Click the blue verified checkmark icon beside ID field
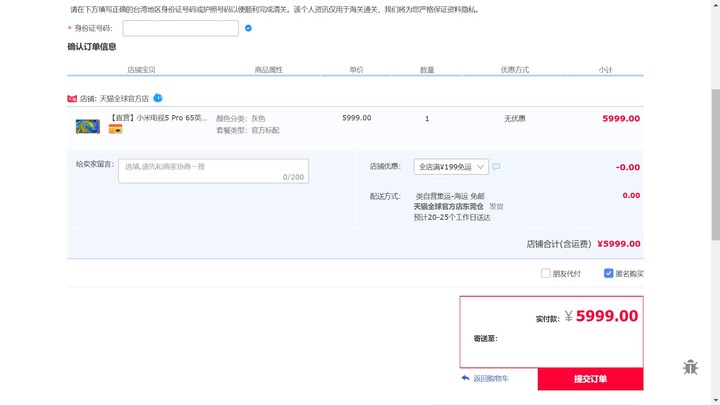 pos(248,28)
